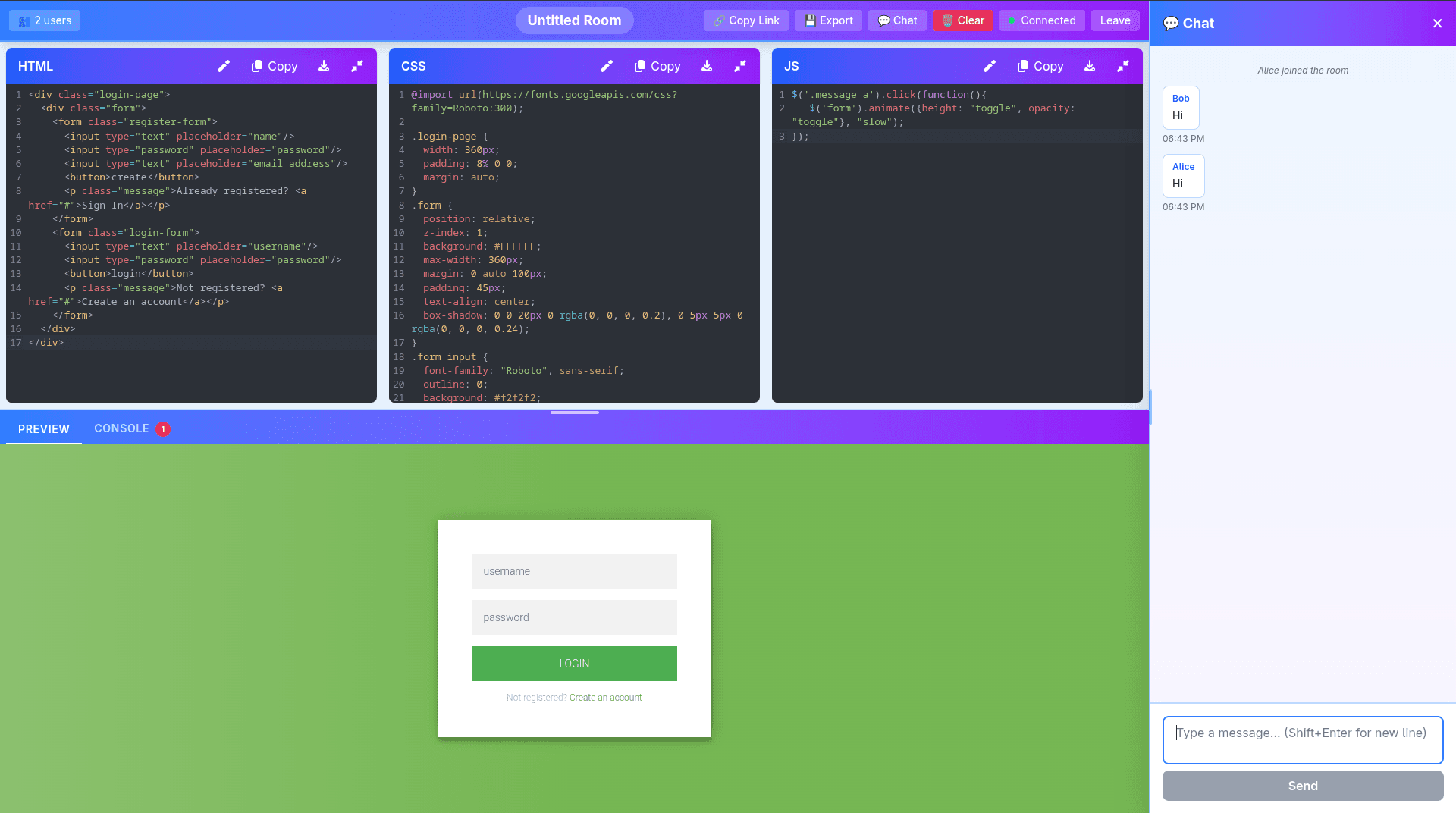Collapse the CSS panel with the arrows icon
The width and height of the screenshot is (1456, 813).
(x=740, y=66)
